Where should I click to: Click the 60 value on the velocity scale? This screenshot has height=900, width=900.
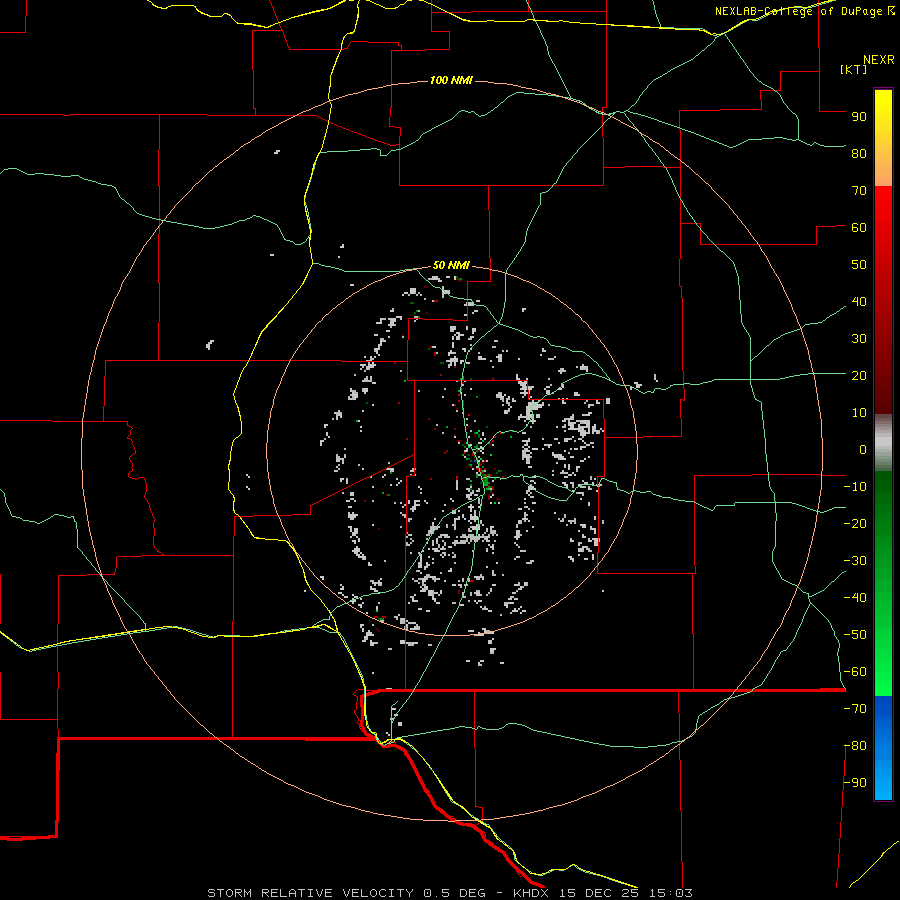[859, 227]
